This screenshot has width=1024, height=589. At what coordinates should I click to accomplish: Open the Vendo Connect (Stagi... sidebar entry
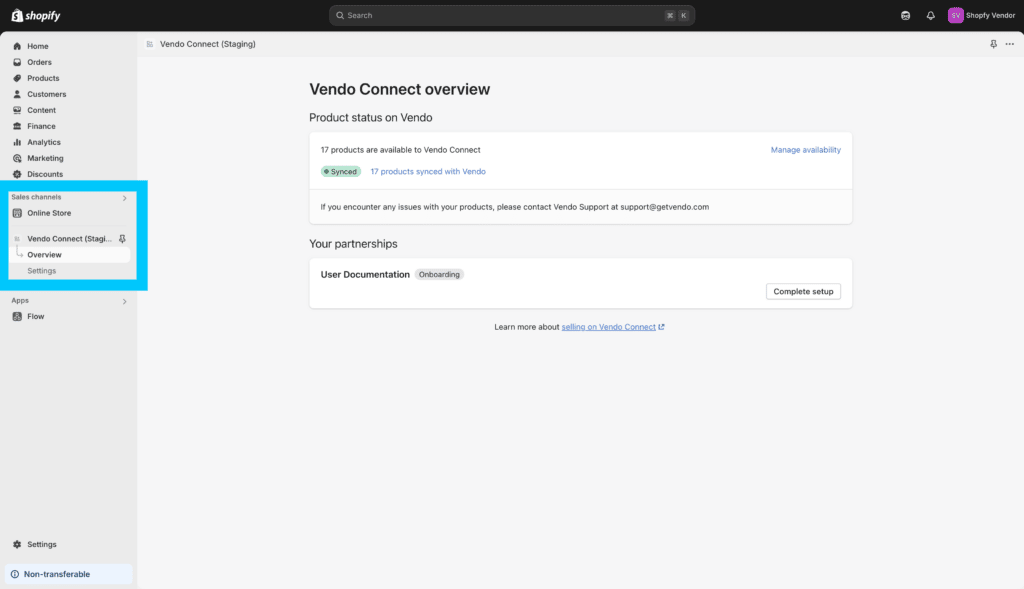(69, 239)
